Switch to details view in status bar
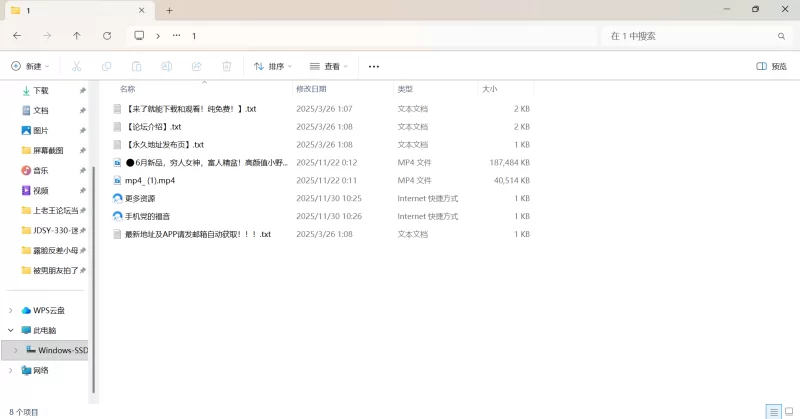The image size is (800, 419). point(773,411)
